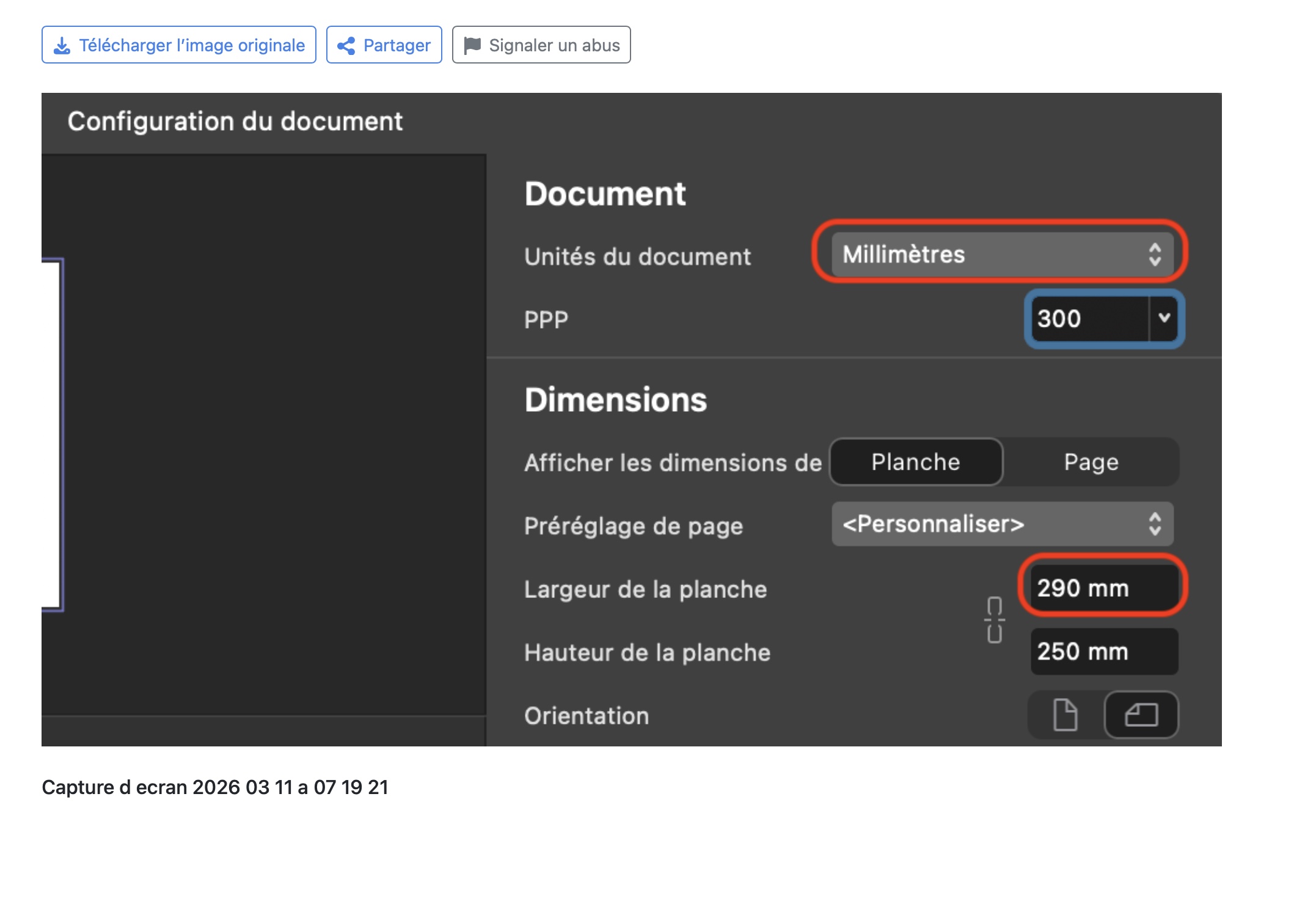
Task: Click Signaler un abus button
Action: (541, 45)
